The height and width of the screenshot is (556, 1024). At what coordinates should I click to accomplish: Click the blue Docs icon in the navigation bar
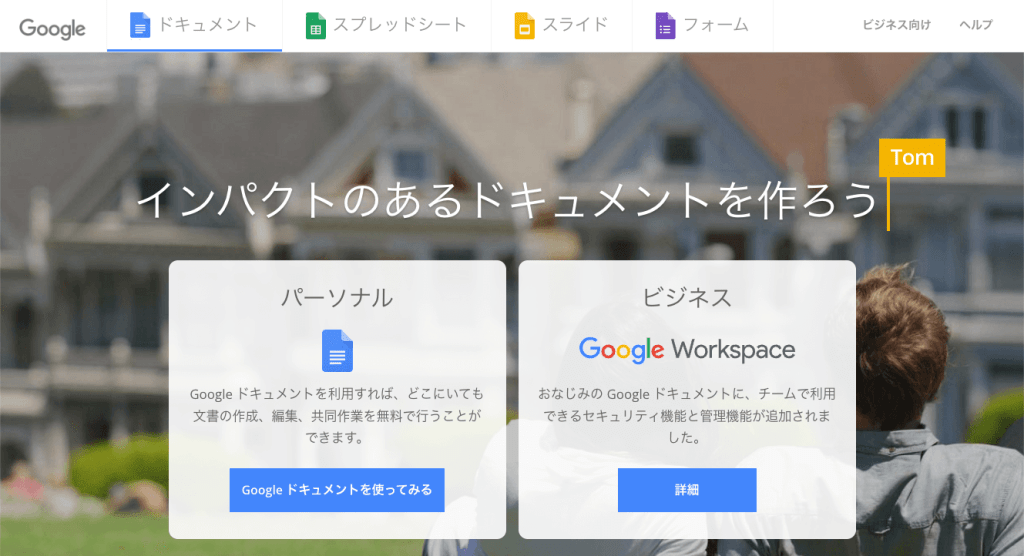click(x=140, y=25)
